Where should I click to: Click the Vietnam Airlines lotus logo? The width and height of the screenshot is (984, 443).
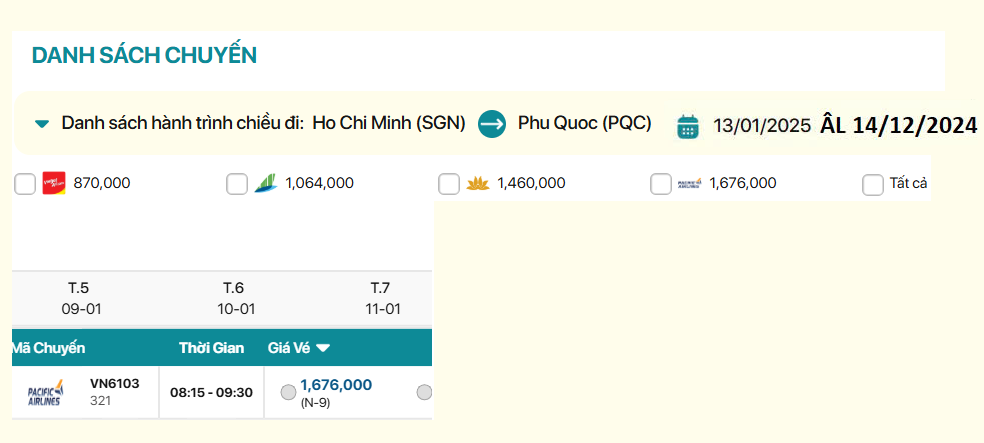[477, 183]
